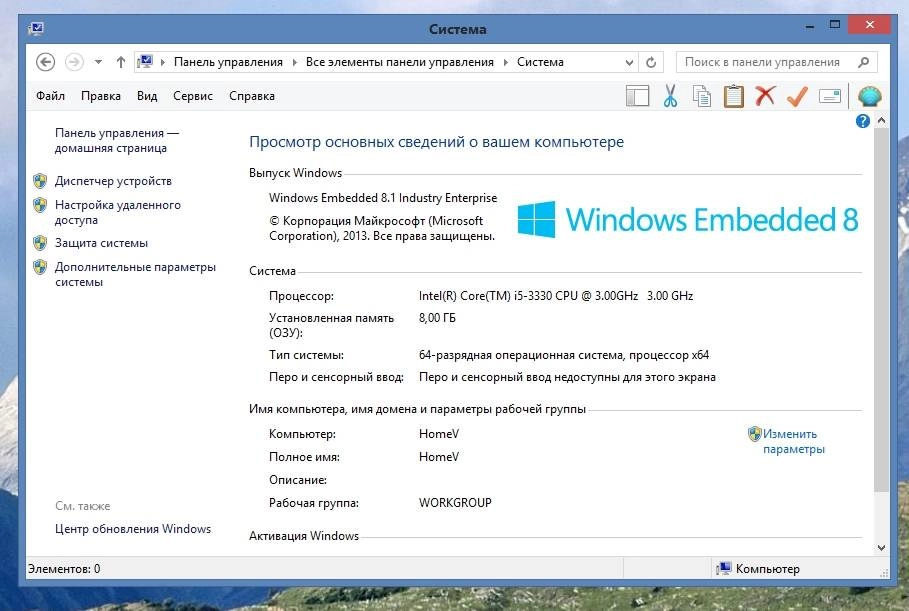Toggle the pane layout toolbar icon
Image resolution: width=909 pixels, height=611 pixels.
click(638, 96)
